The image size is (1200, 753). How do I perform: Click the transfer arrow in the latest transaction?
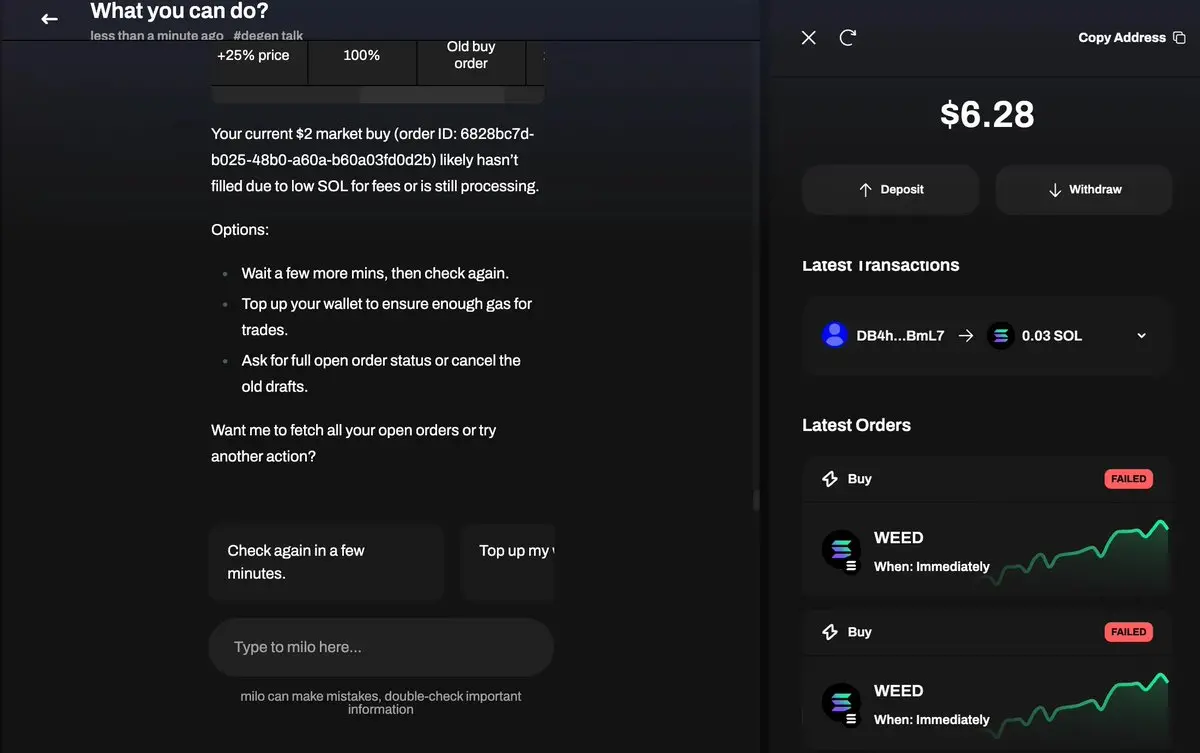965,335
